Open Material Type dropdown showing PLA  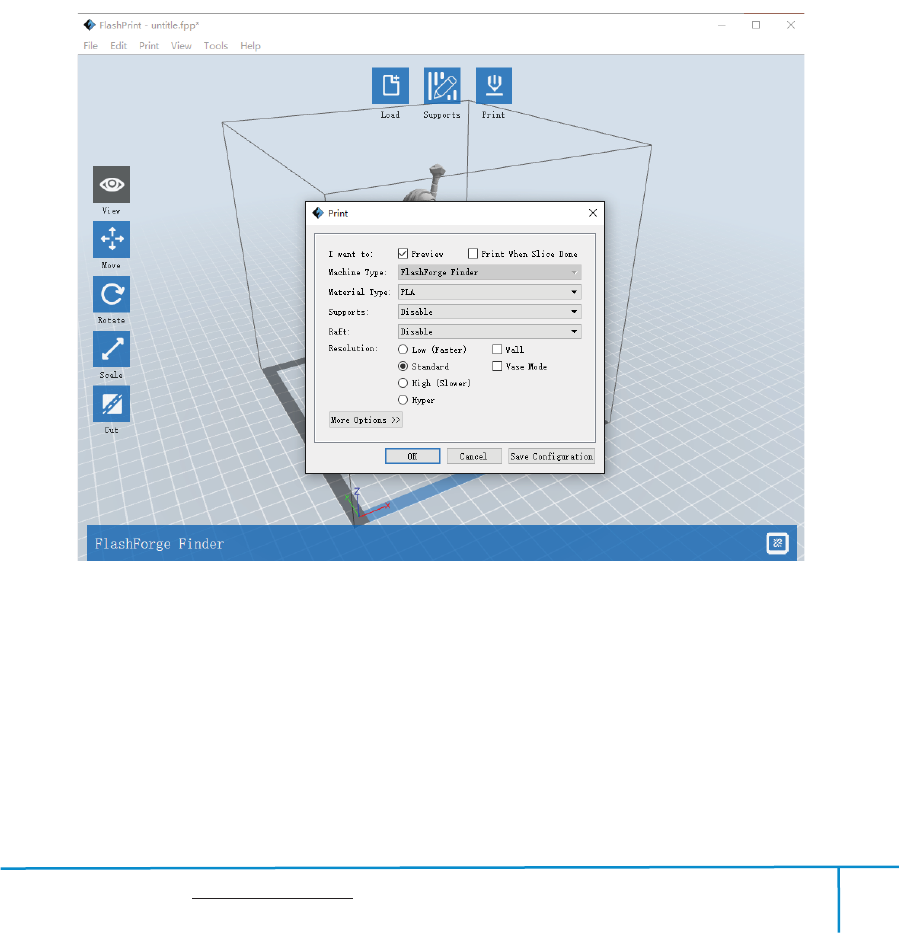click(x=489, y=292)
